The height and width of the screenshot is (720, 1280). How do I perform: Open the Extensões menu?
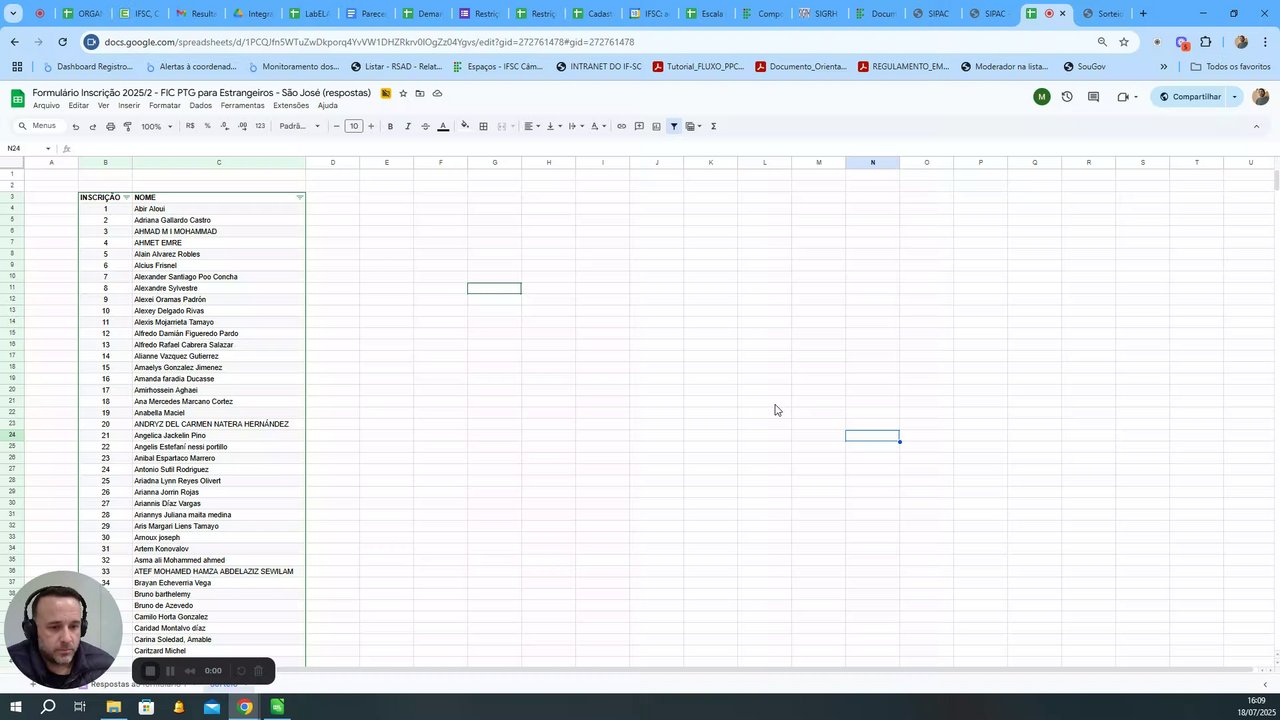[291, 105]
